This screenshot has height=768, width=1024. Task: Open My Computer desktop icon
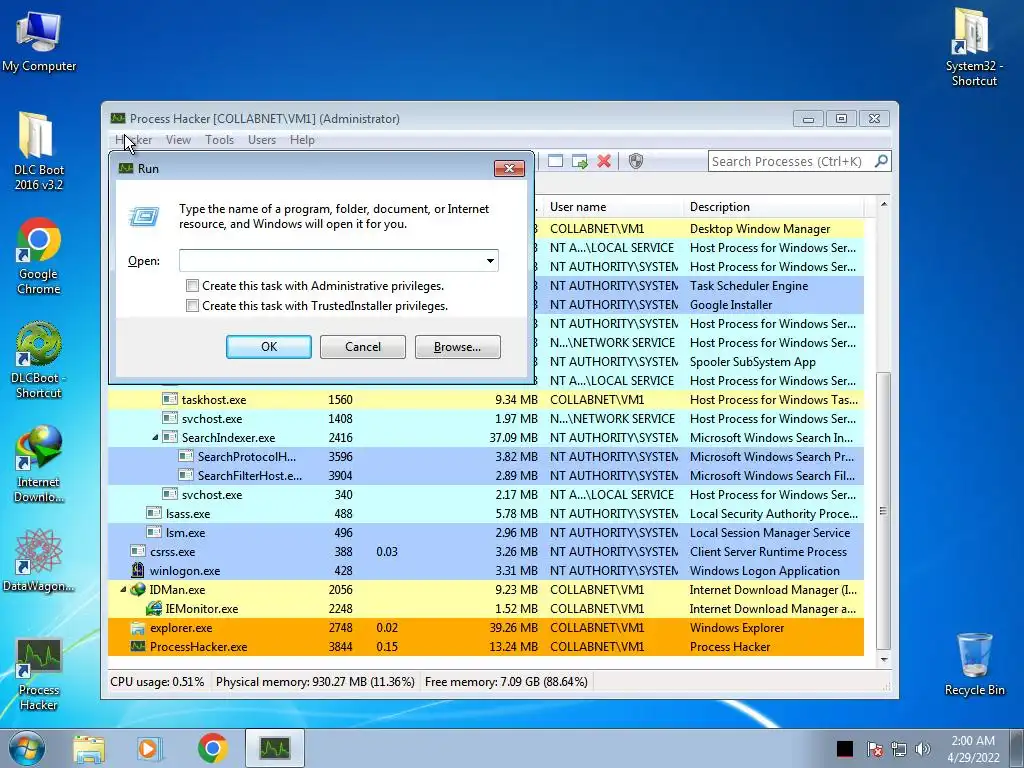point(39,42)
